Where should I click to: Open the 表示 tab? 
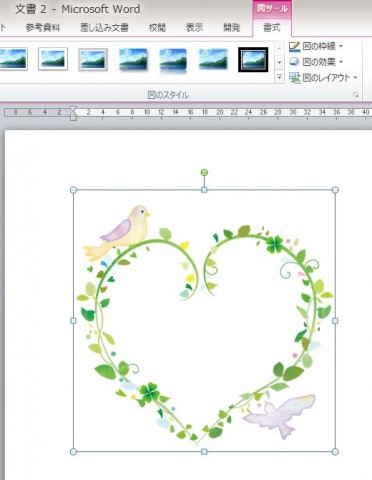(194, 28)
